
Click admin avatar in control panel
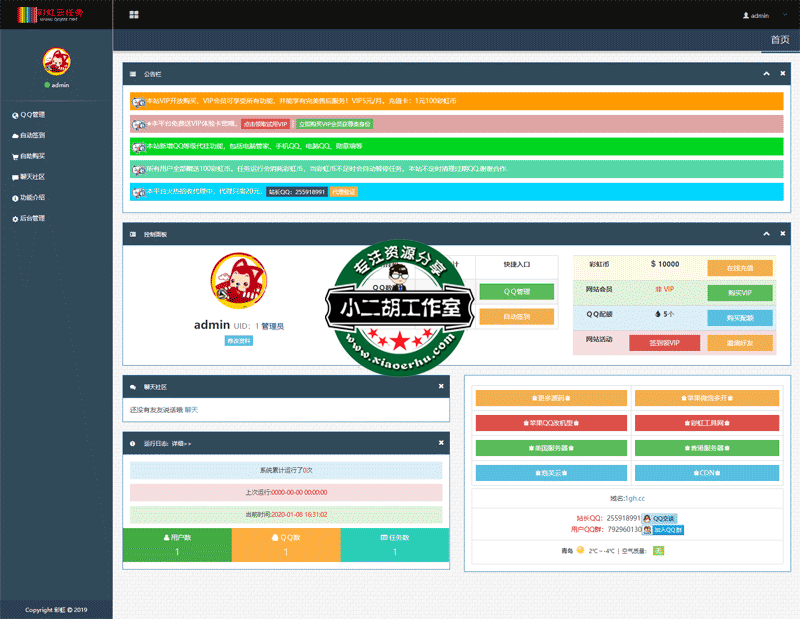tap(238, 281)
